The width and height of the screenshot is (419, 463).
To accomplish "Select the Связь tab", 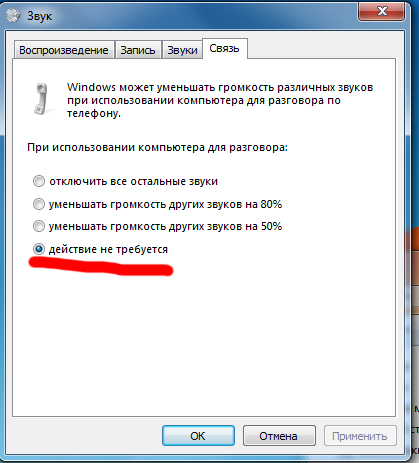I will pyautogui.click(x=224, y=49).
